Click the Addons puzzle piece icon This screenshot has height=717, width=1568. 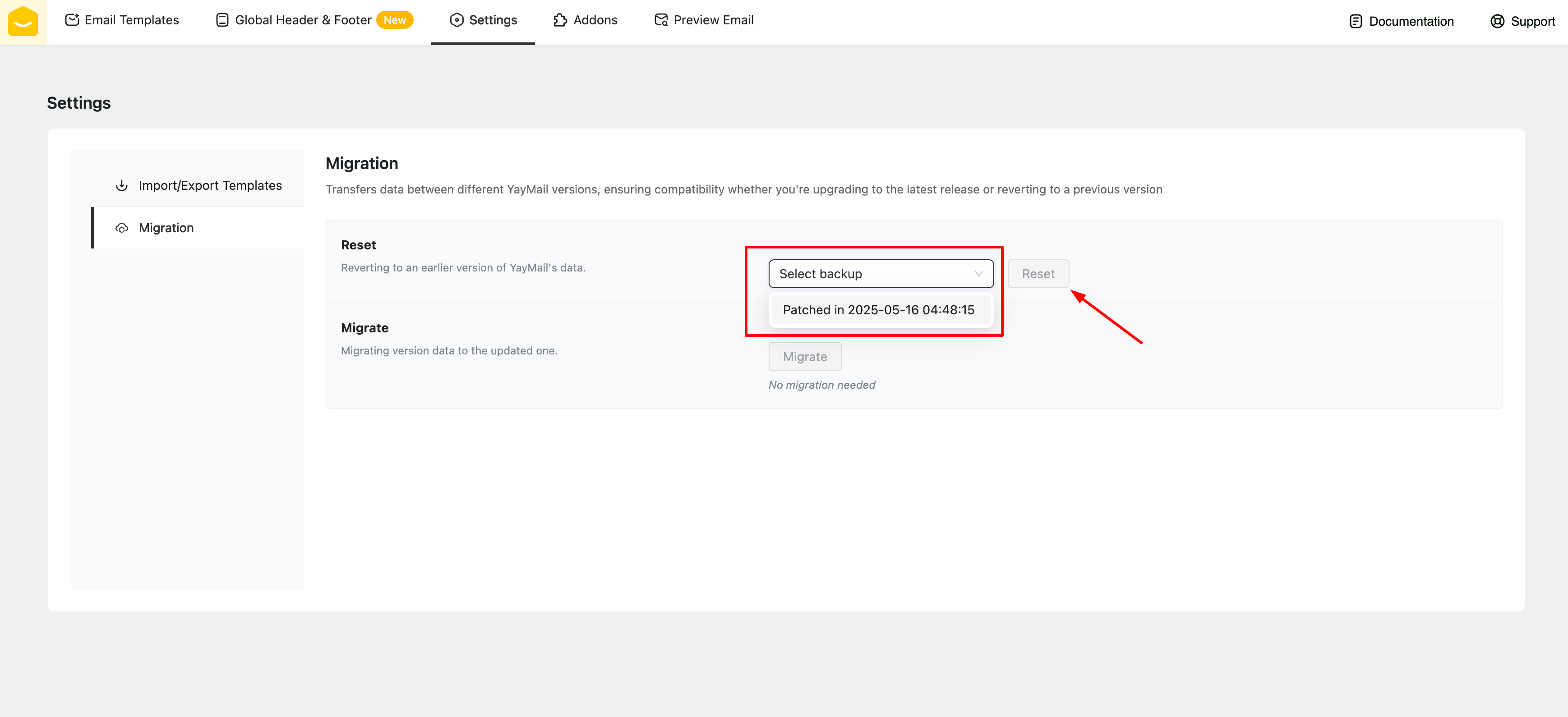pos(560,20)
